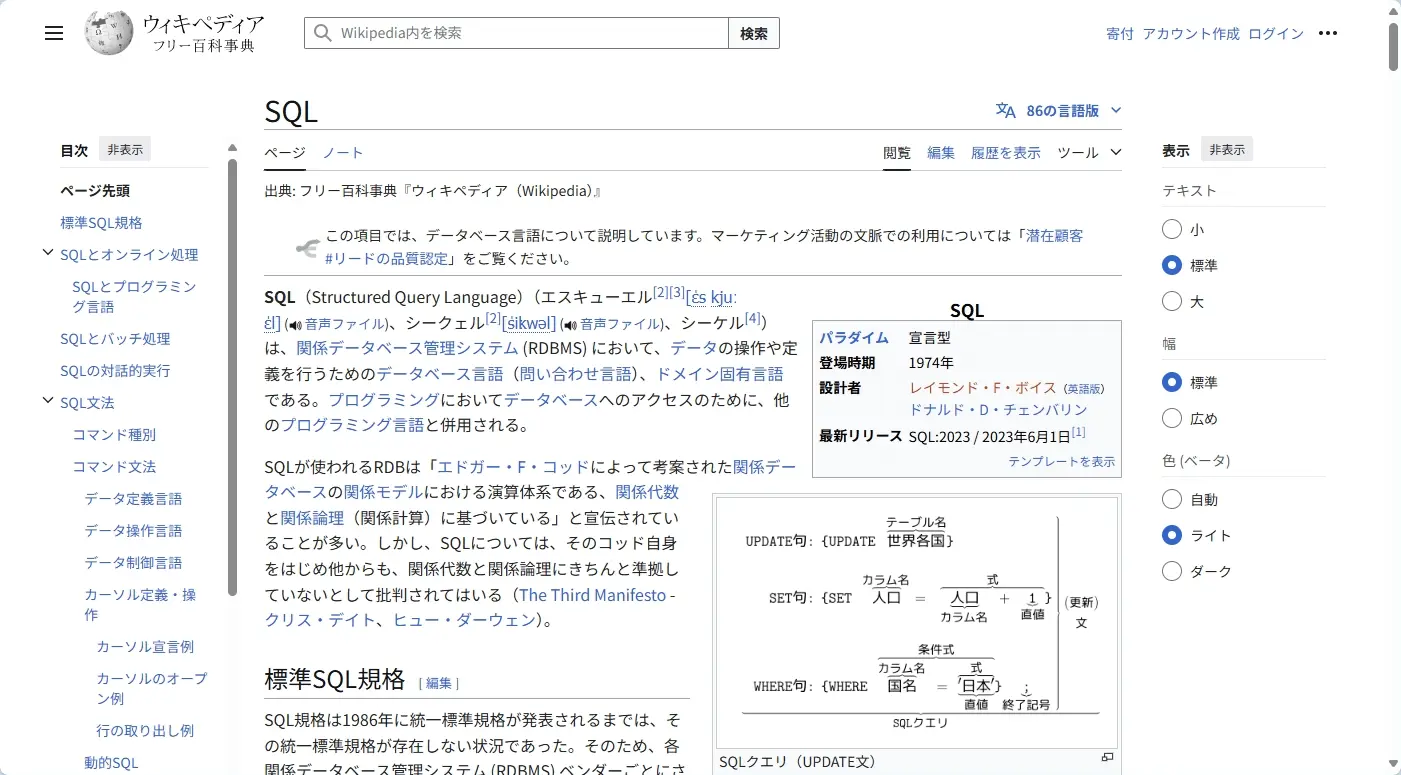Click the Wikipedia search input field
This screenshot has height=775, width=1401.
click(516, 33)
